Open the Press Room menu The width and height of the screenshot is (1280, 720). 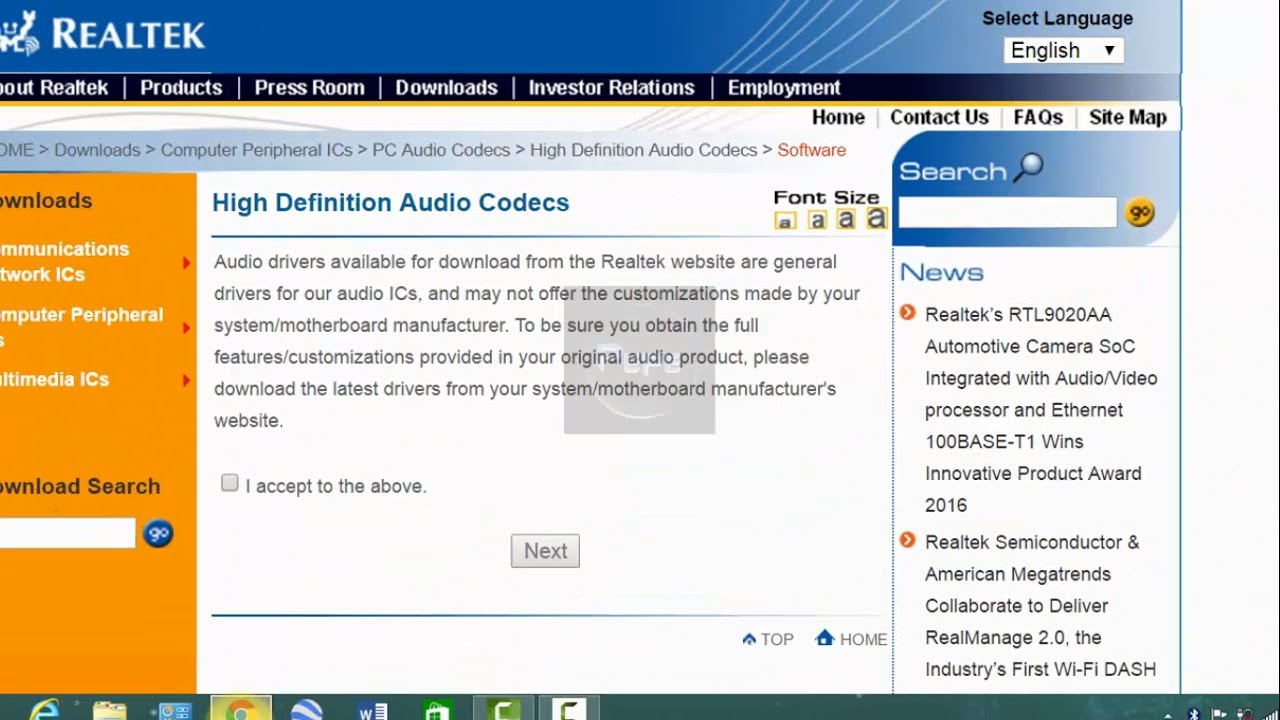(309, 88)
